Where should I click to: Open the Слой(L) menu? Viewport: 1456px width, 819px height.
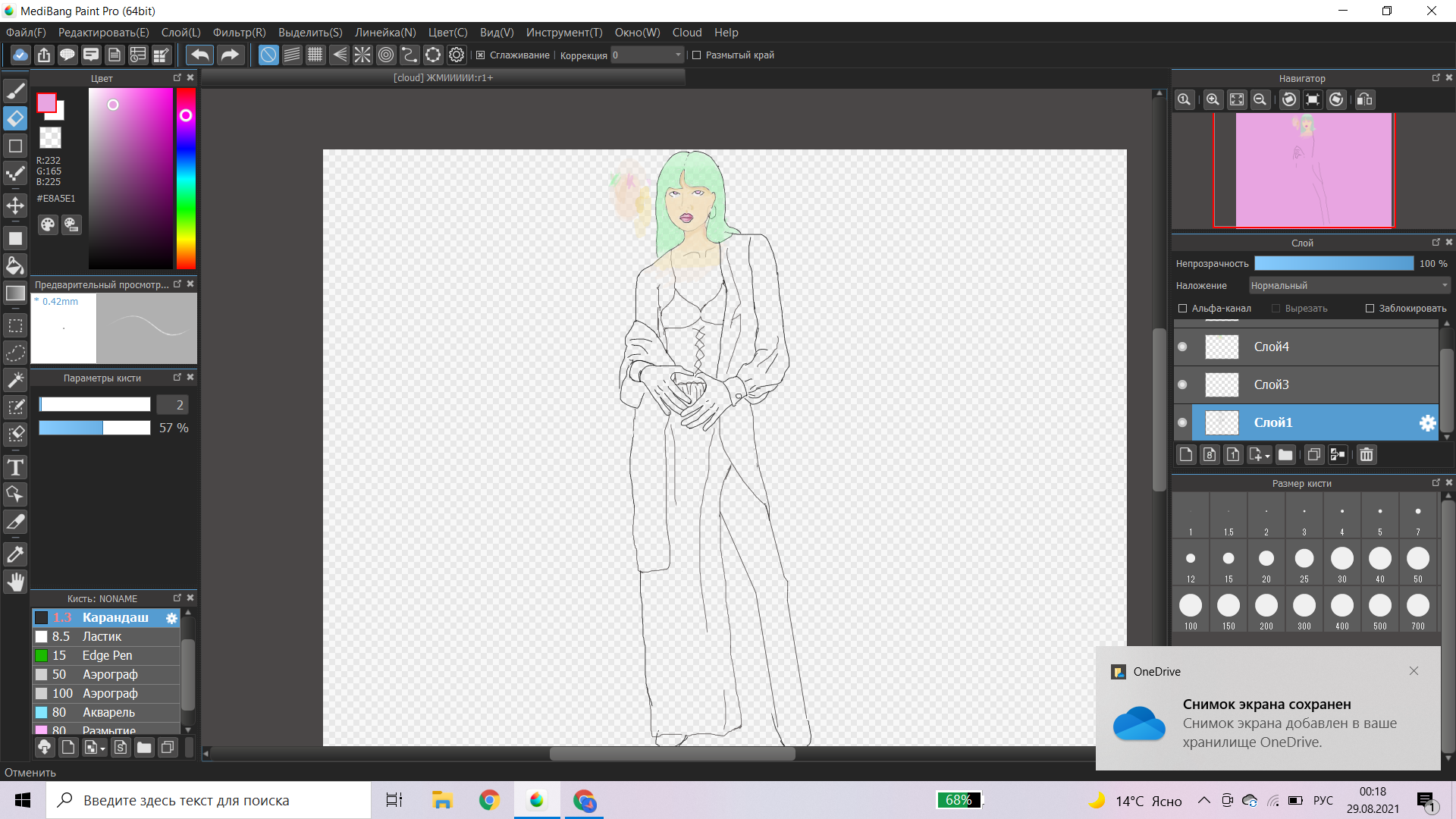(180, 33)
